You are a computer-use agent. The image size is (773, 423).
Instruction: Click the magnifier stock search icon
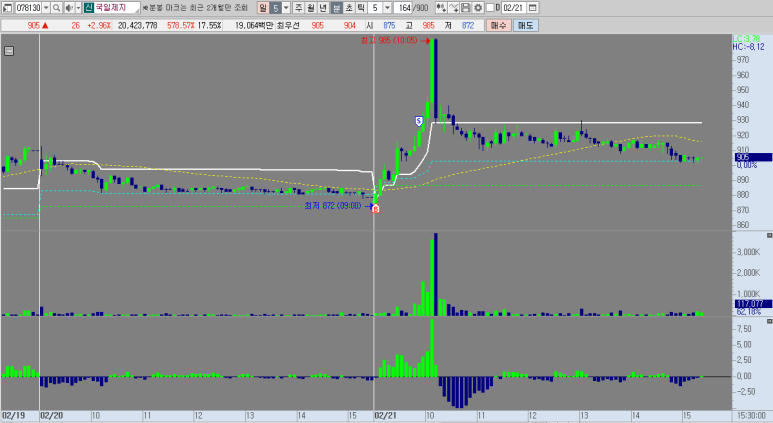[x=57, y=8]
